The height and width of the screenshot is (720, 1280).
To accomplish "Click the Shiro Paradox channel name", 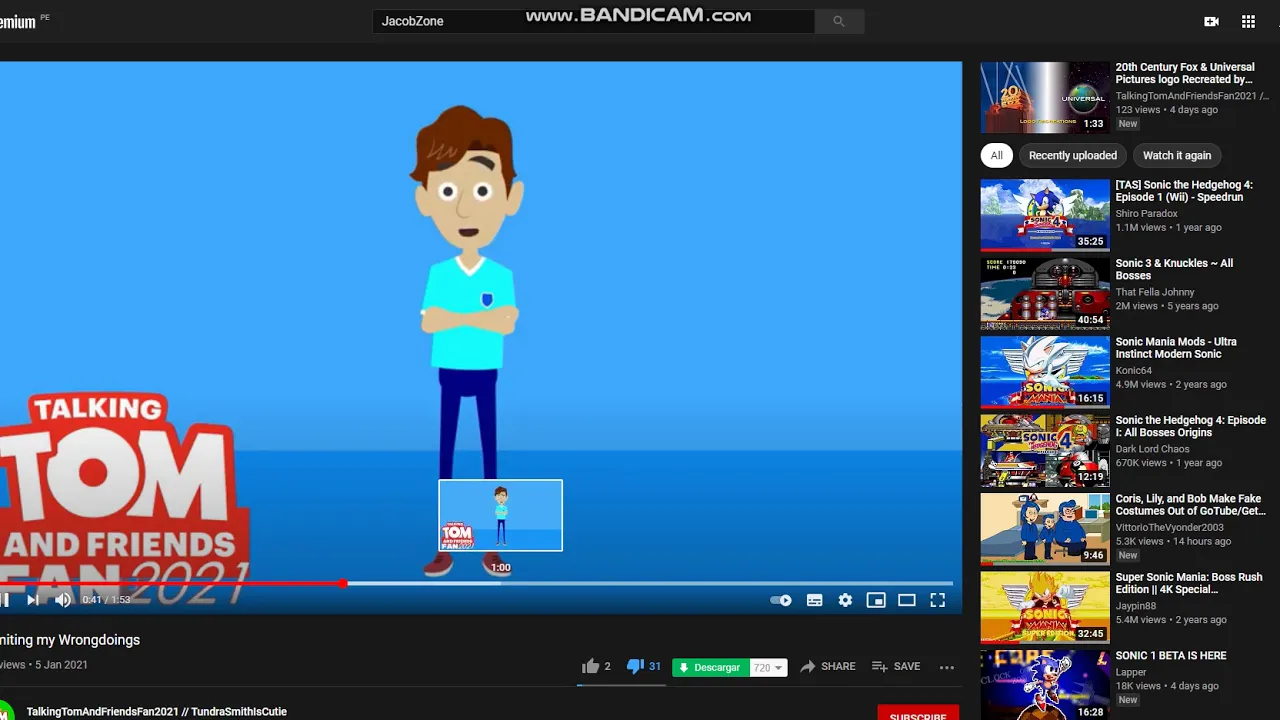I will pyautogui.click(x=1147, y=213).
